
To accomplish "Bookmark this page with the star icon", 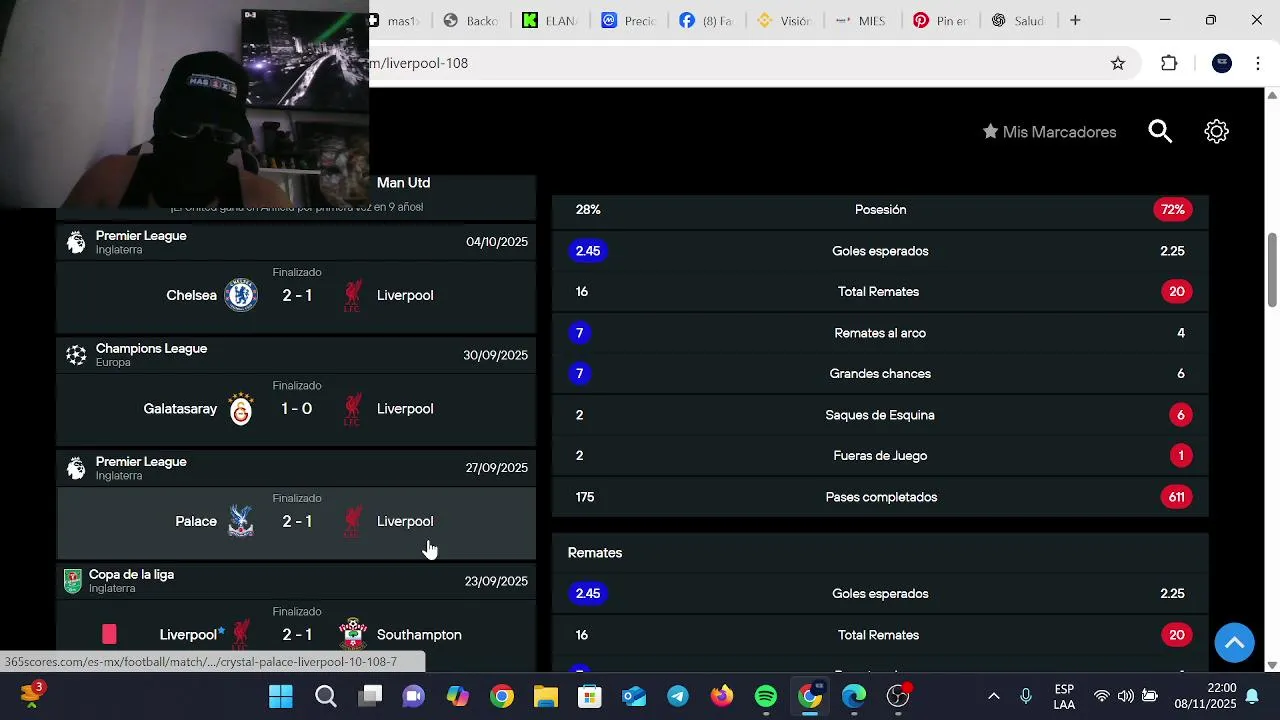I will [1118, 63].
